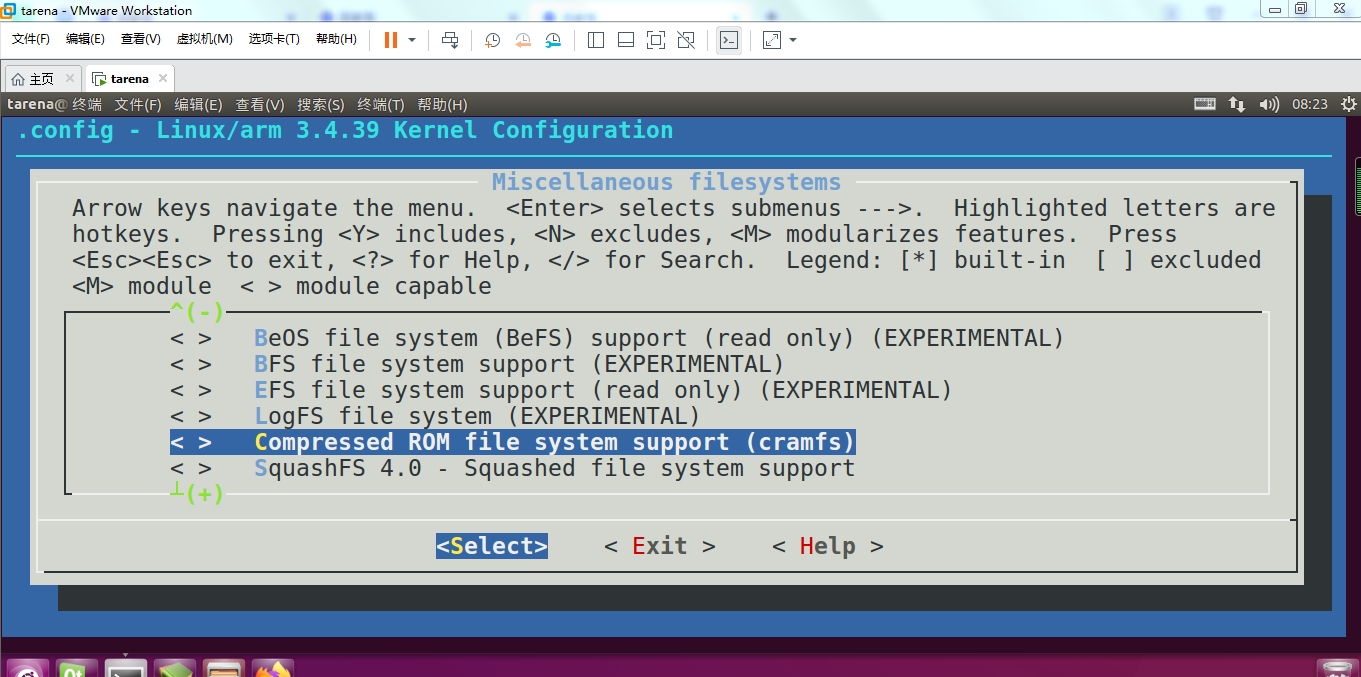Toggle Compressed ROM file system (cramfs)

coord(513,442)
